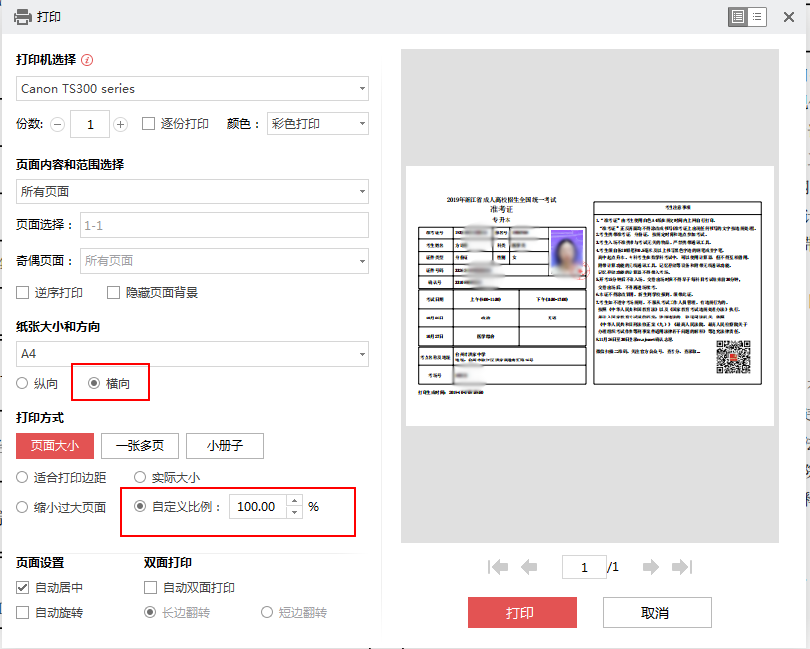The image size is (810, 649).
Task: Enable 逐份打印 collate checkbox
Action: click(x=149, y=124)
